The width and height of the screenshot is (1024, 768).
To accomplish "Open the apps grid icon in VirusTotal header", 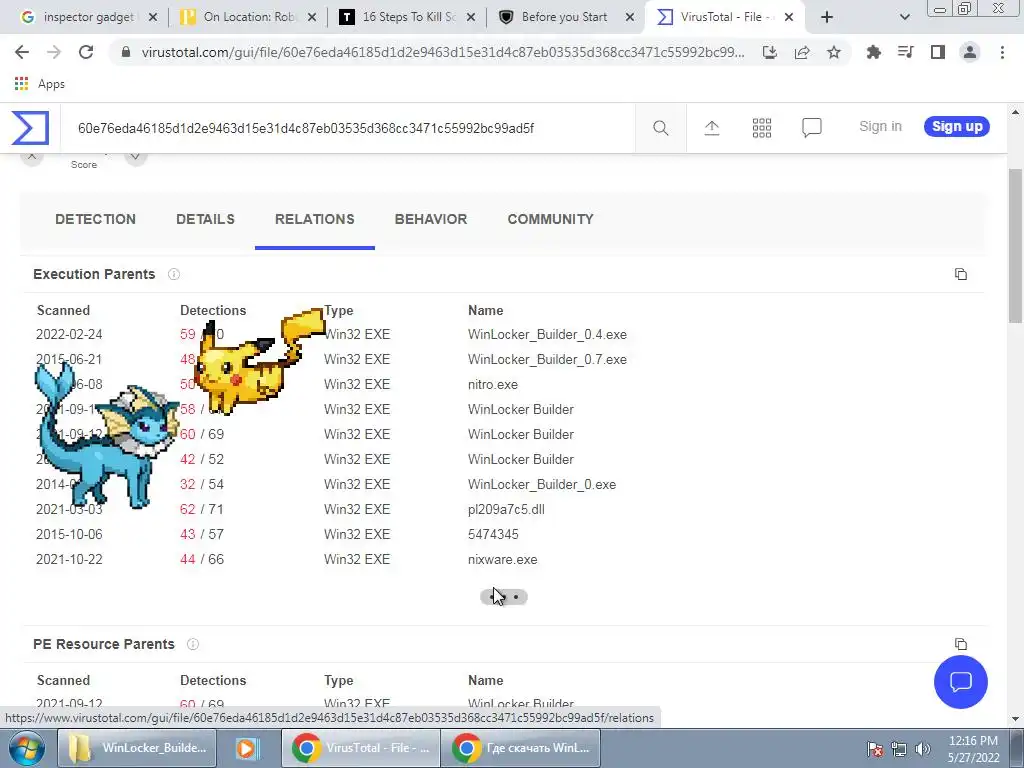I will [761, 128].
